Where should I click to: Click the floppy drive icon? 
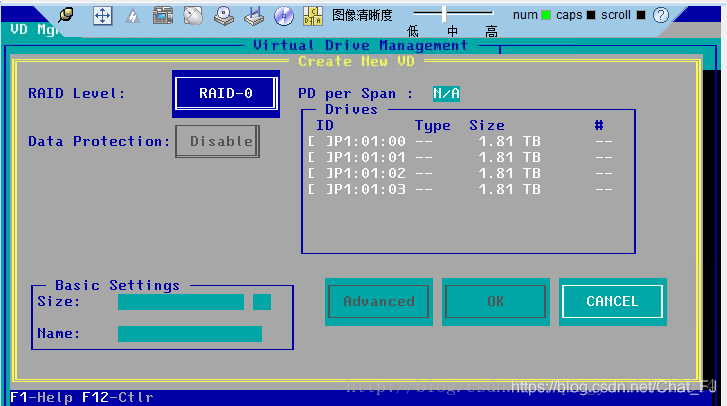254,16
